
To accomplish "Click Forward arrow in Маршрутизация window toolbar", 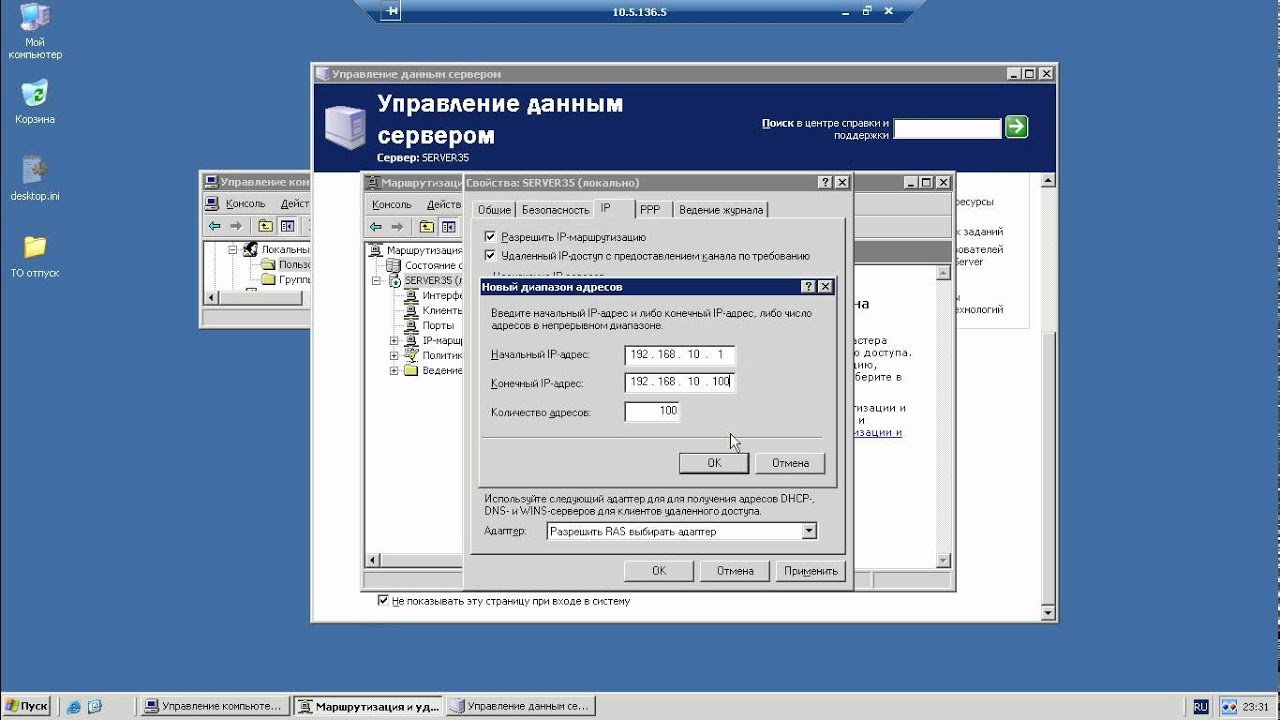I will click(x=397, y=227).
